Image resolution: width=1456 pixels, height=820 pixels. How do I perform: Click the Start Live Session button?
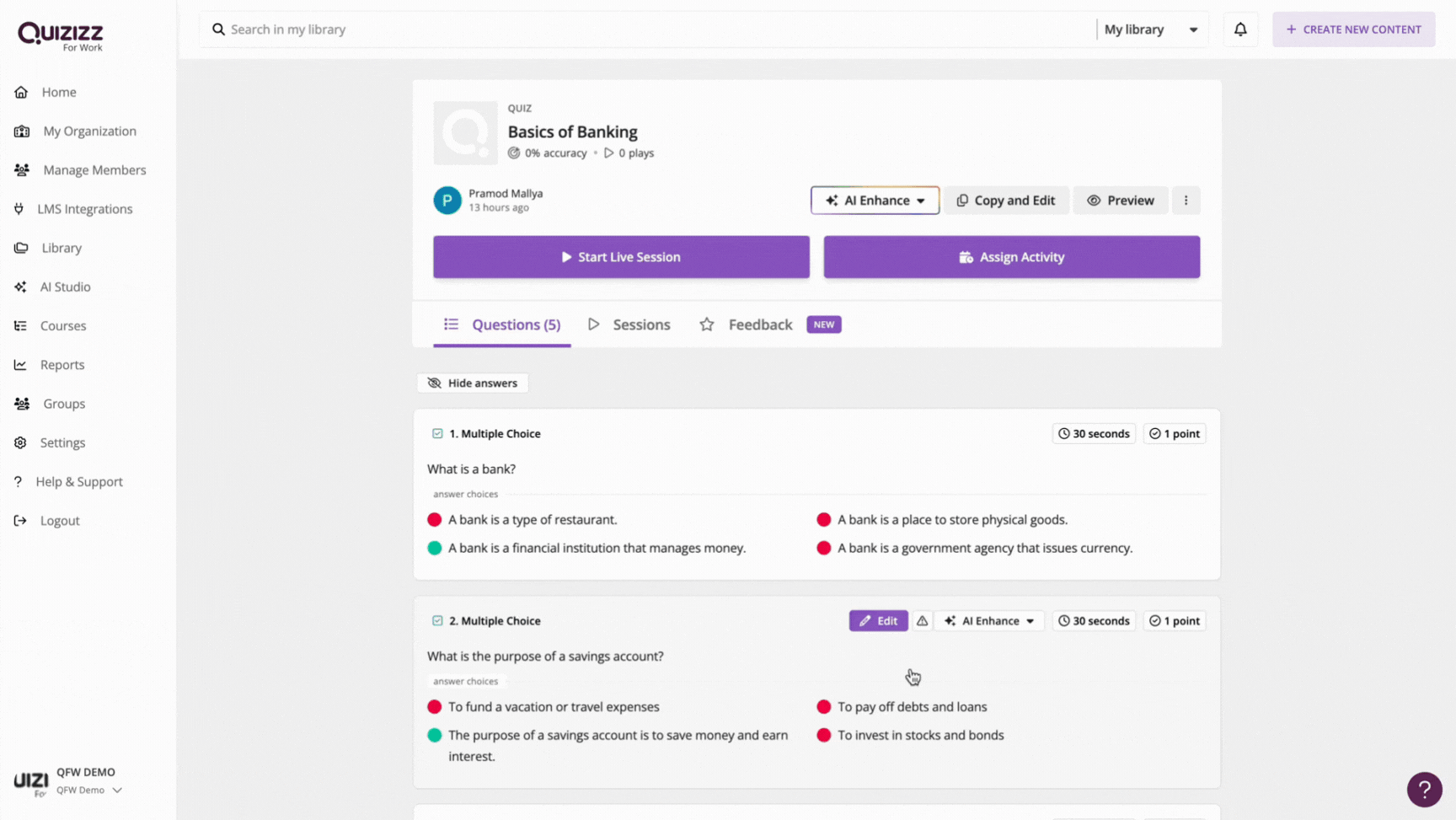click(x=621, y=257)
